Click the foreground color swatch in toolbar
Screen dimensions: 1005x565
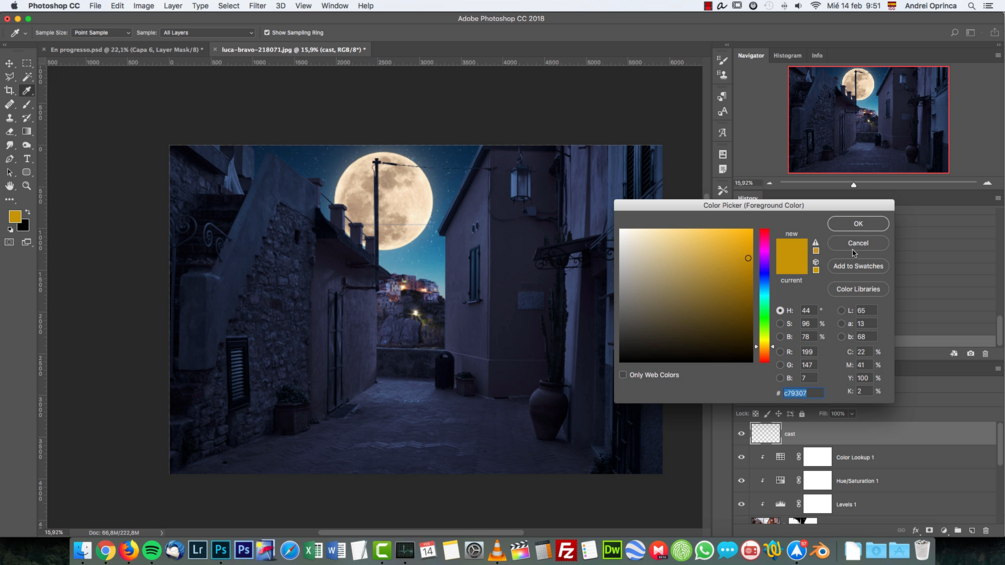(x=15, y=217)
